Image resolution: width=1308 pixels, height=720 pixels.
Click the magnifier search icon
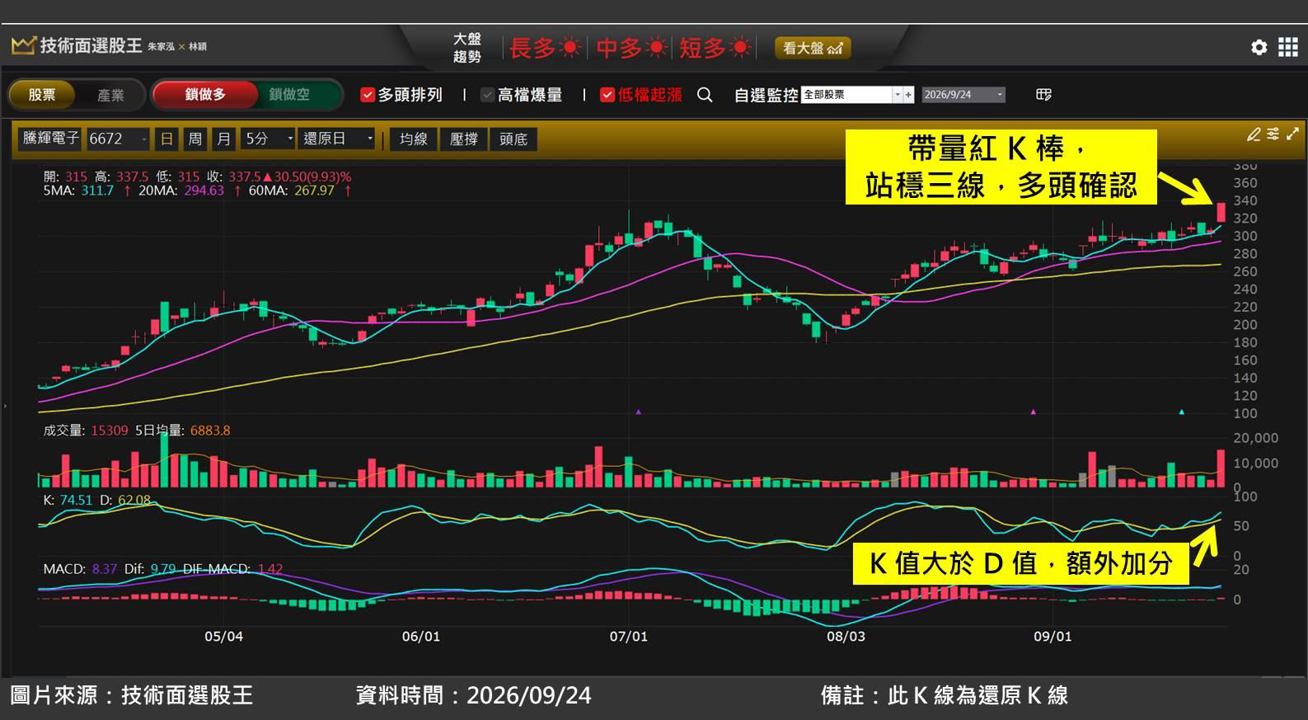point(705,95)
